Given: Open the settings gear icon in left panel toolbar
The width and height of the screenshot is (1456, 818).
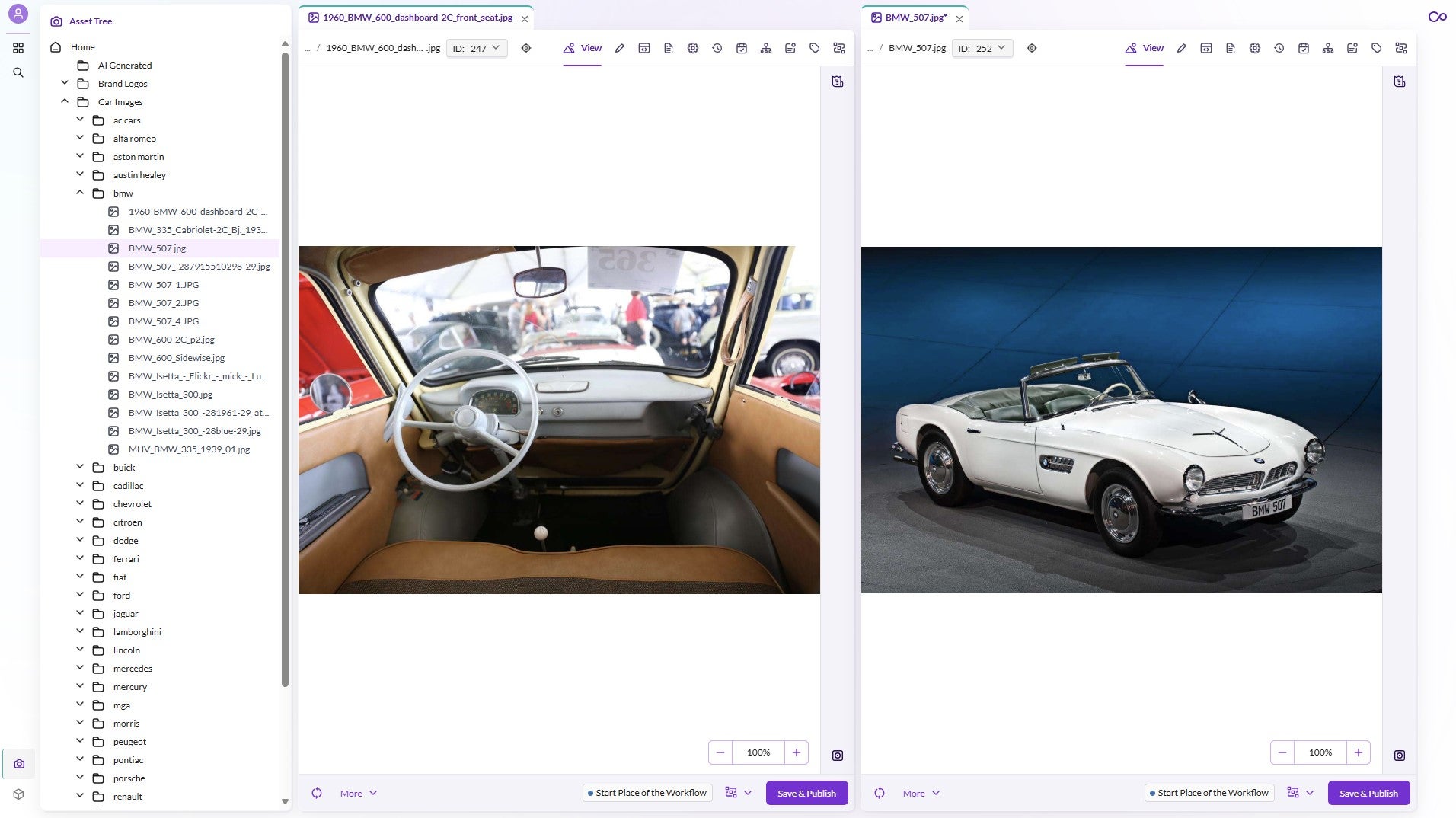Looking at the screenshot, I should pos(692,48).
